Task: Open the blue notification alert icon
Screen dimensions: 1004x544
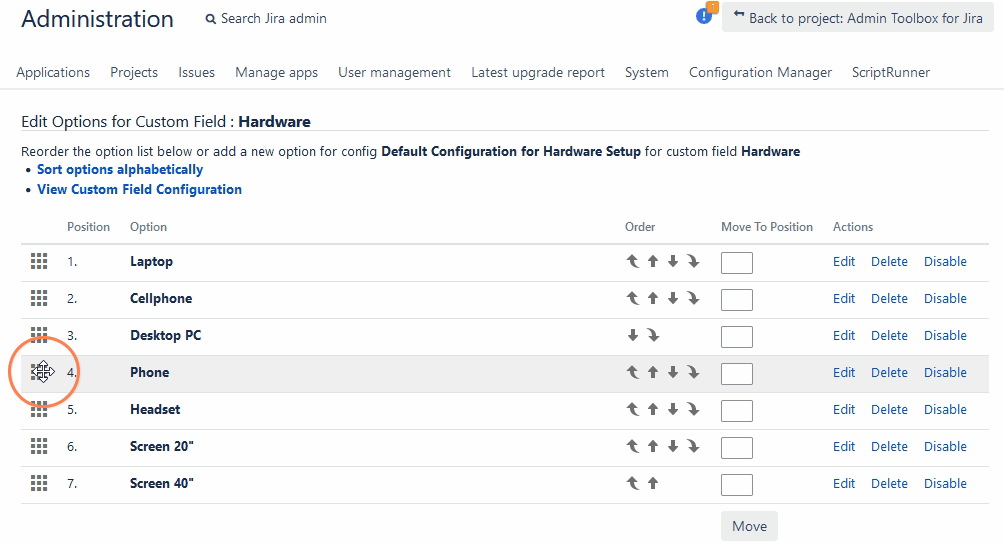Action: tap(705, 17)
